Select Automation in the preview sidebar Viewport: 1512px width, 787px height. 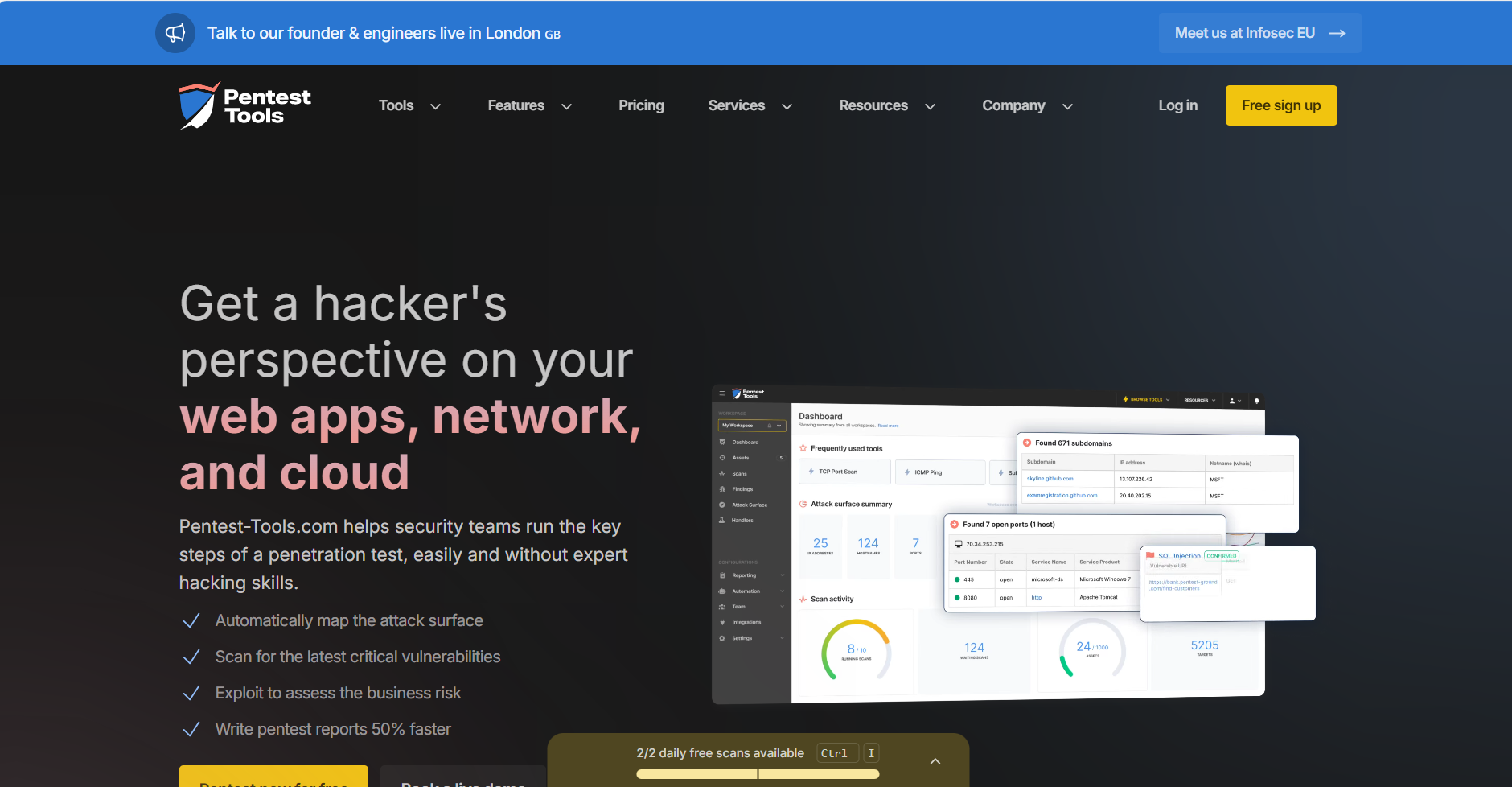(x=751, y=591)
